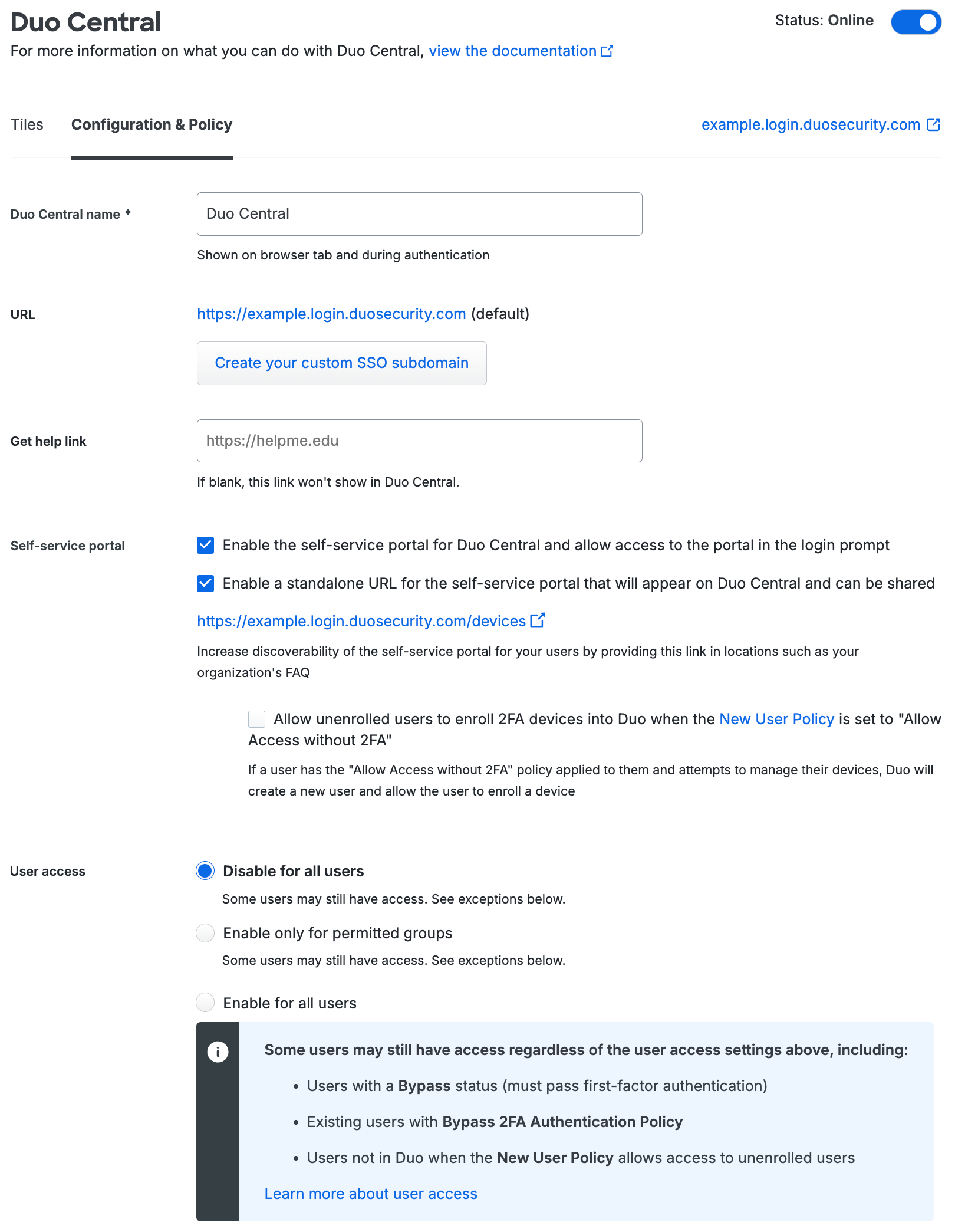Uncheck enable self-service portal for Duo Central
This screenshot has width=955, height=1232.
tap(205, 546)
